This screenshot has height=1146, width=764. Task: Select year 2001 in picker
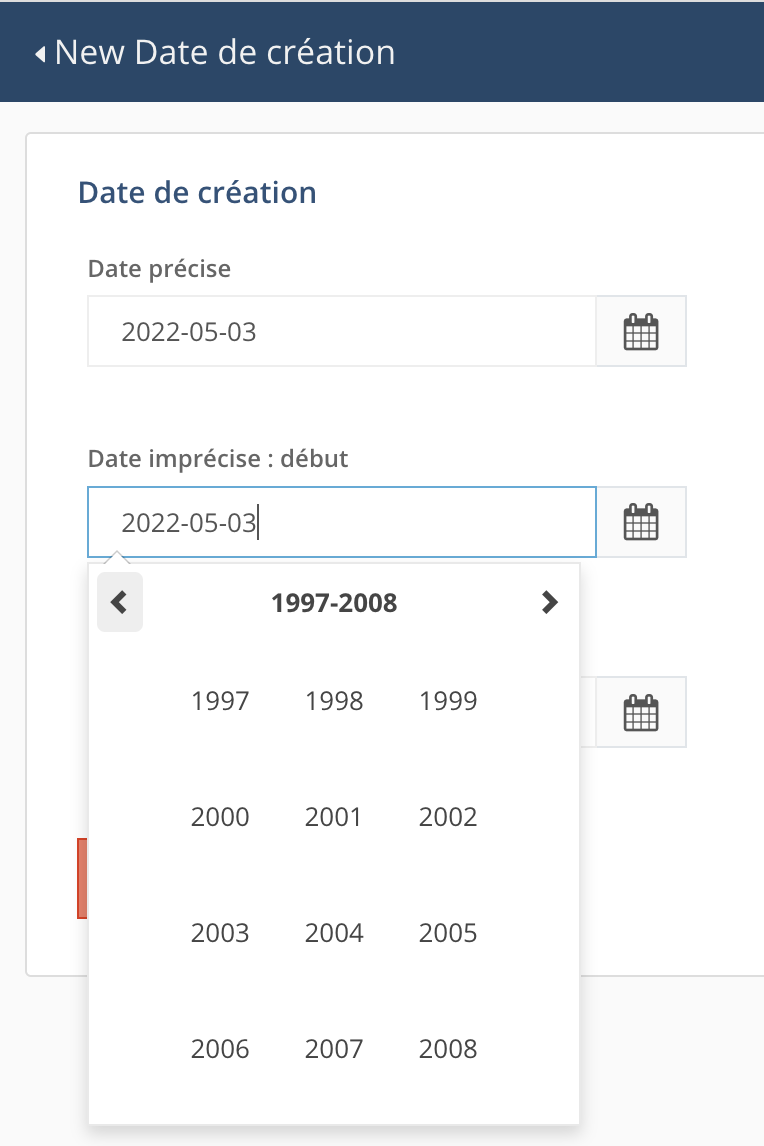334,817
